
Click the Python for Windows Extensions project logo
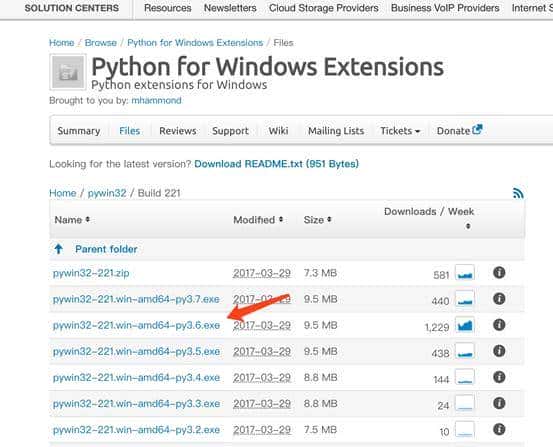pyautogui.click(x=68, y=72)
